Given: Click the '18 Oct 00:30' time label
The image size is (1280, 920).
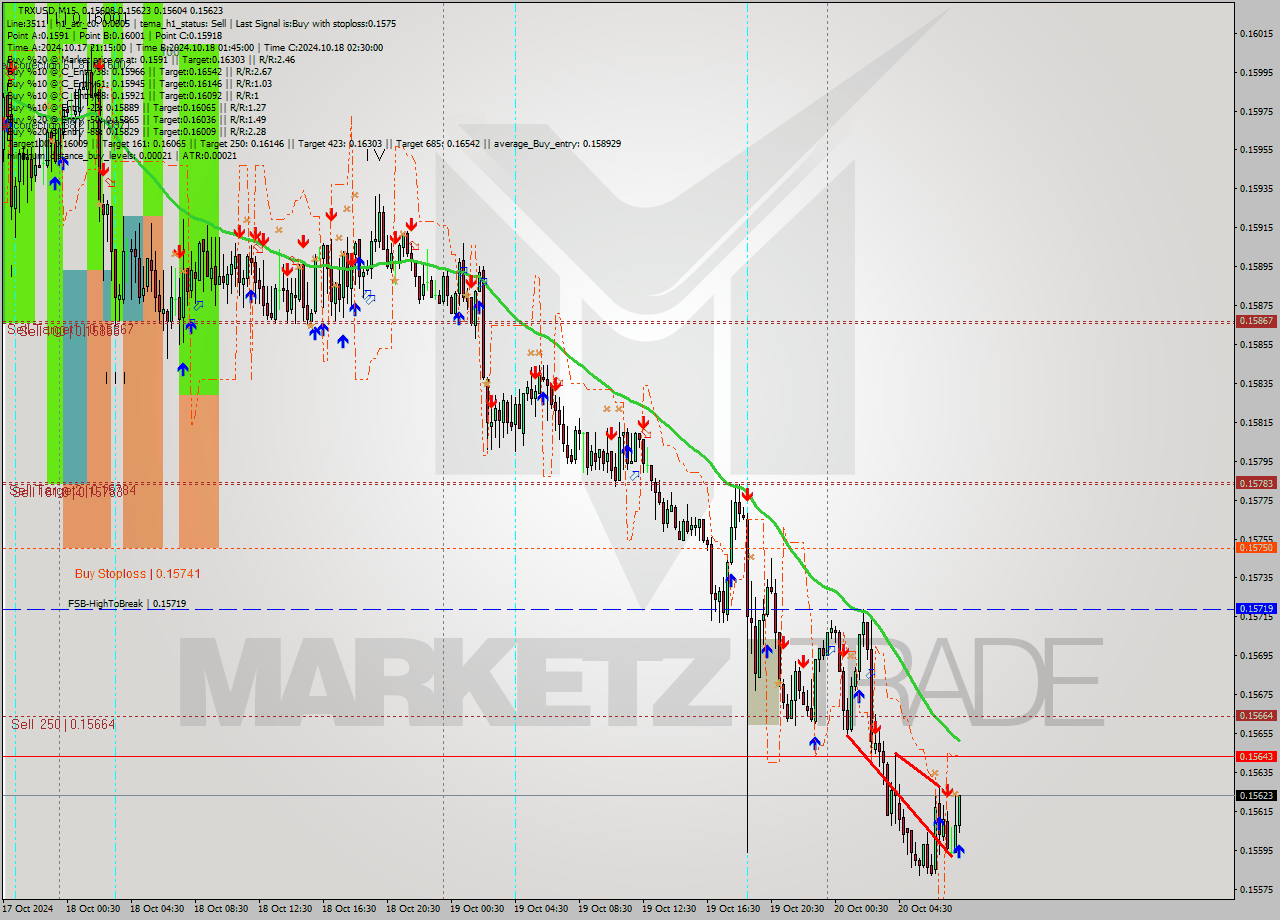Looking at the screenshot, I should coord(93,909).
